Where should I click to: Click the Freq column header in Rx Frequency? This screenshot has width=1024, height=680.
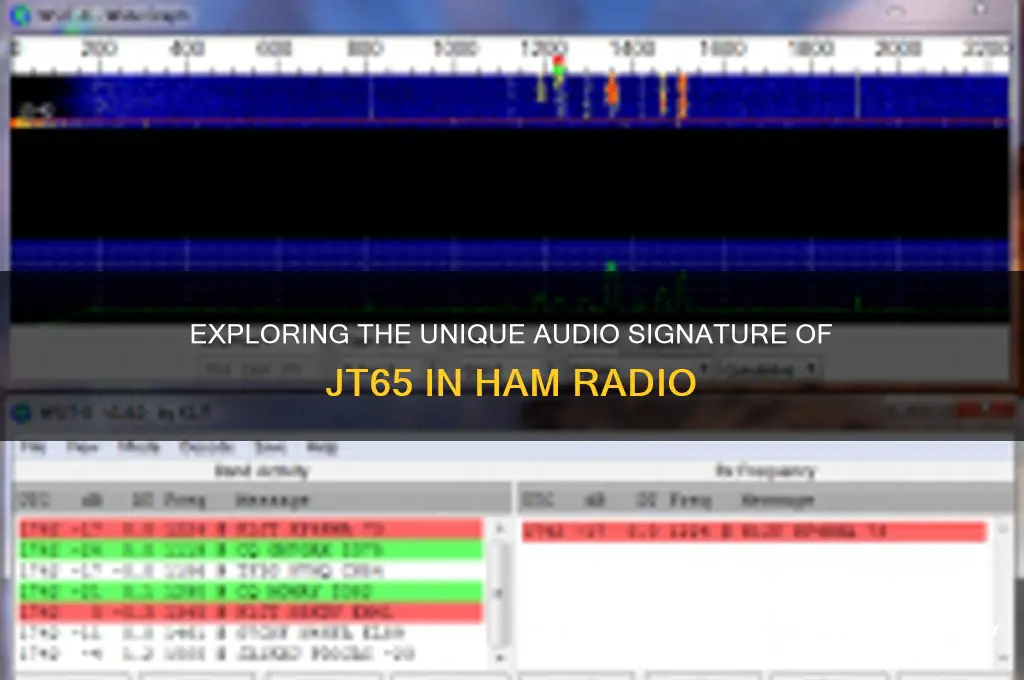[691, 501]
